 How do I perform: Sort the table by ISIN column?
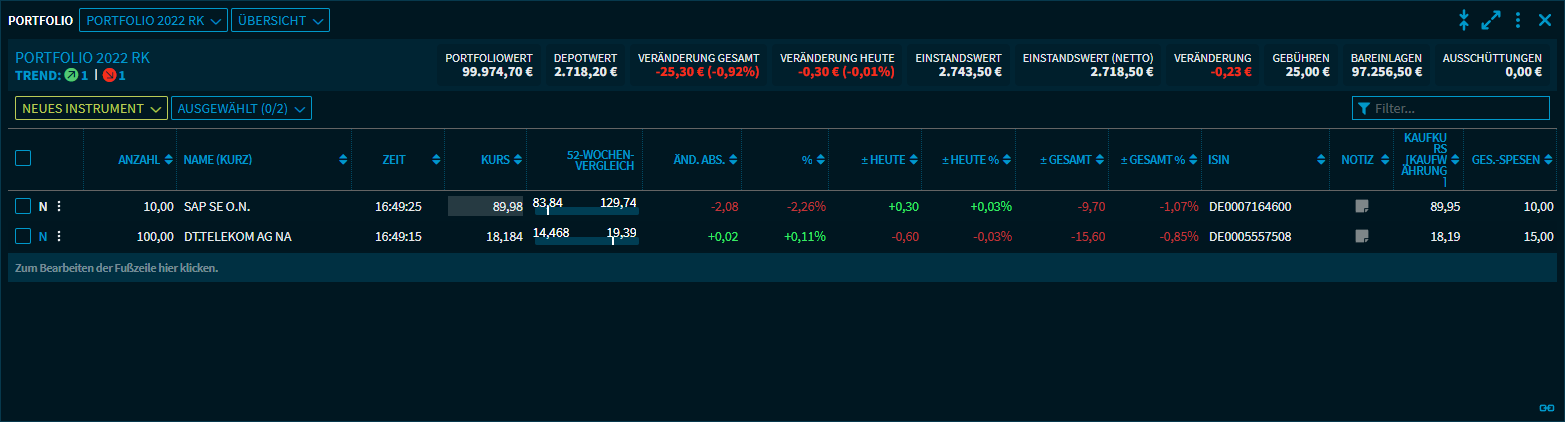pyautogui.click(x=1218, y=159)
